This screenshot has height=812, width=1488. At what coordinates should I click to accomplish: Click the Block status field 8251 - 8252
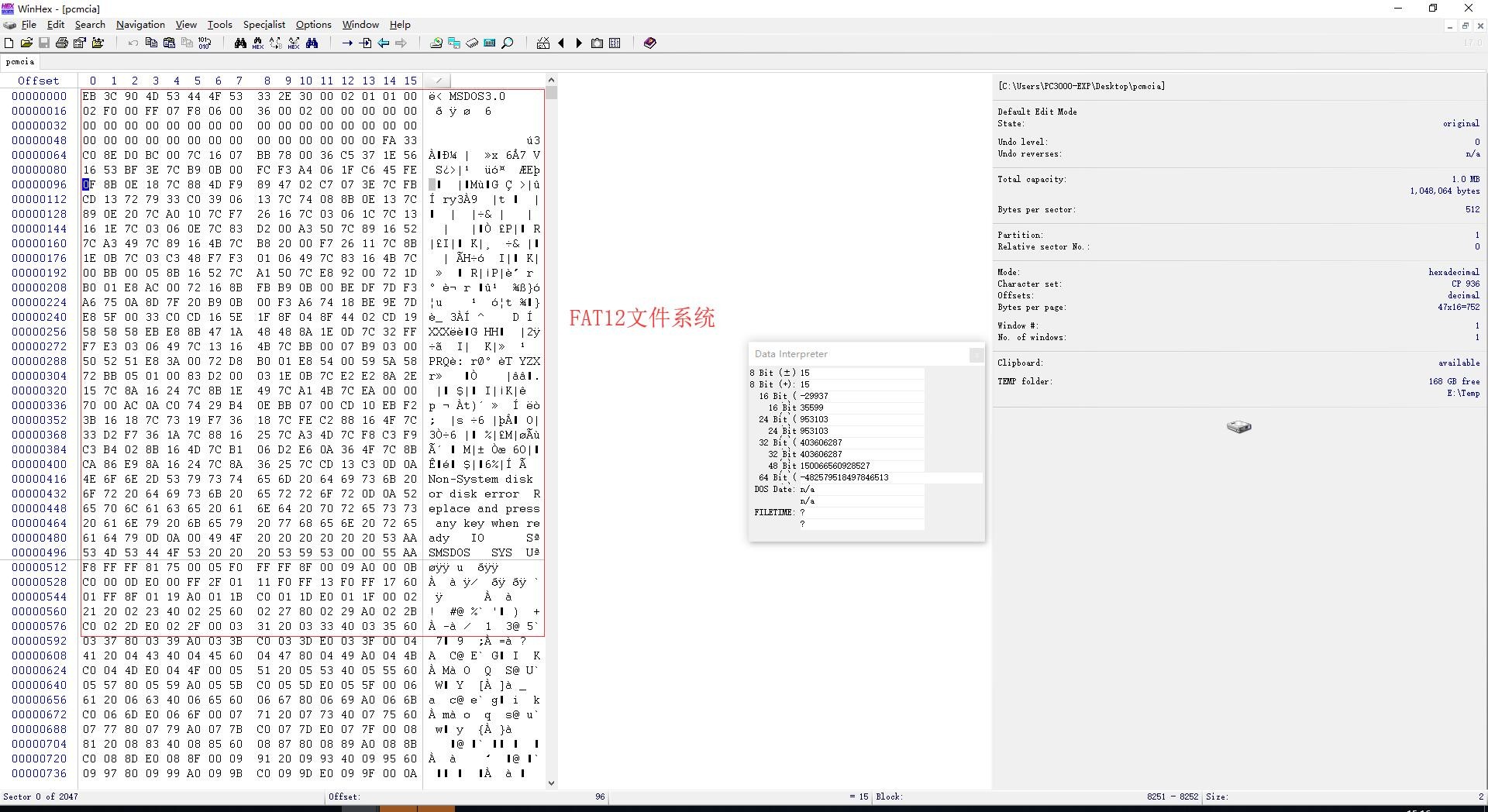click(1173, 797)
